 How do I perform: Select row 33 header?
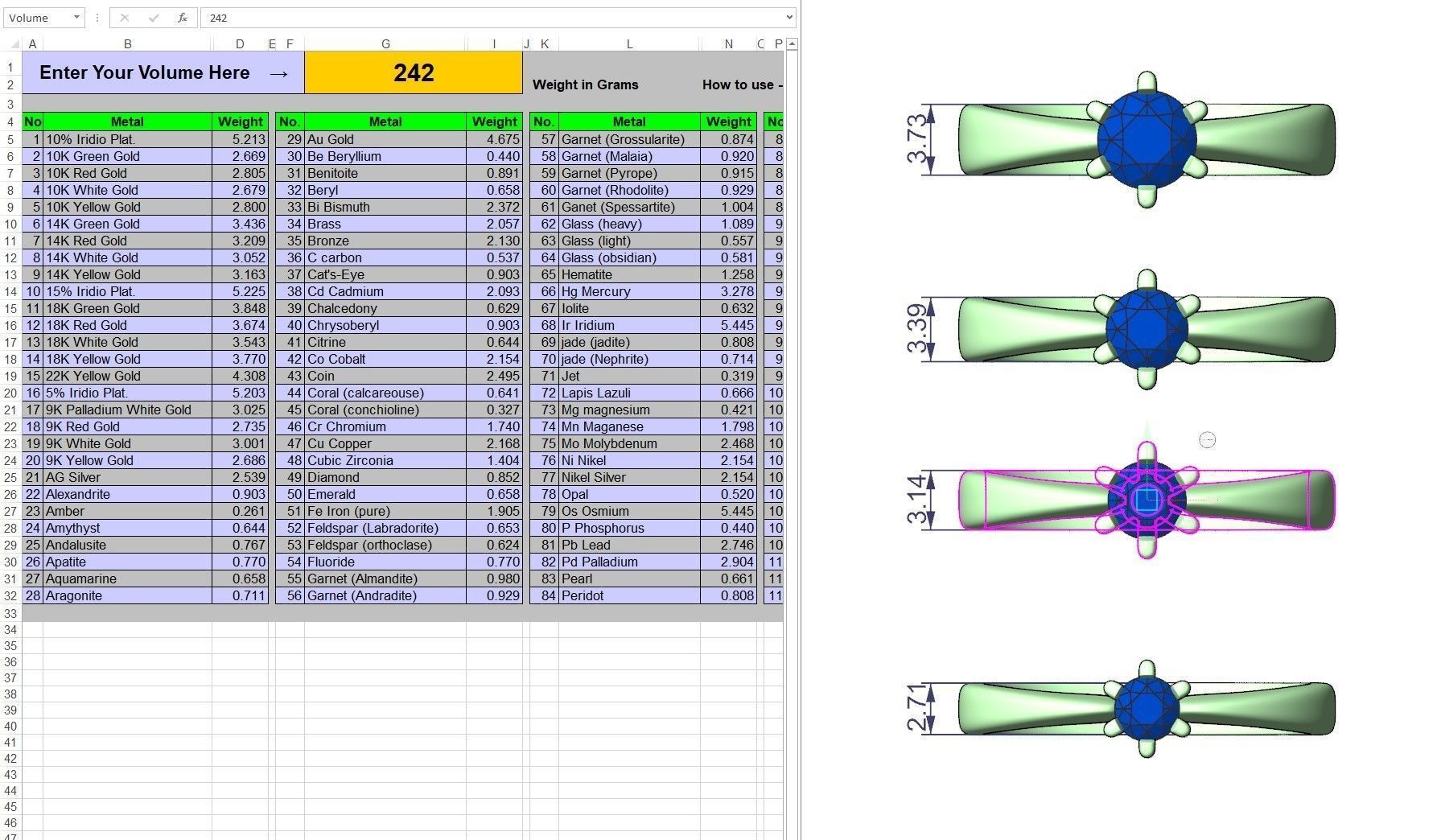click(10, 613)
